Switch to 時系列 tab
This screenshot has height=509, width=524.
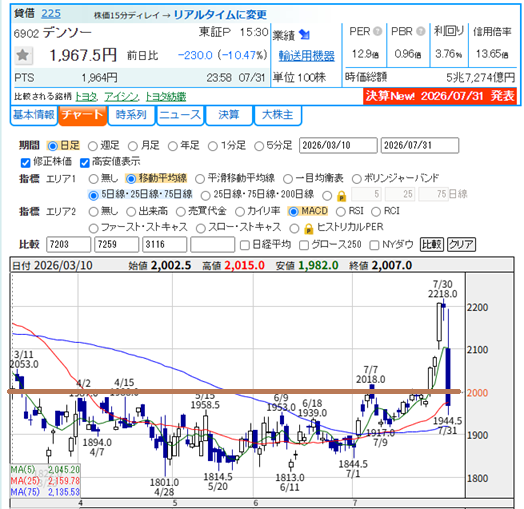pos(131,115)
